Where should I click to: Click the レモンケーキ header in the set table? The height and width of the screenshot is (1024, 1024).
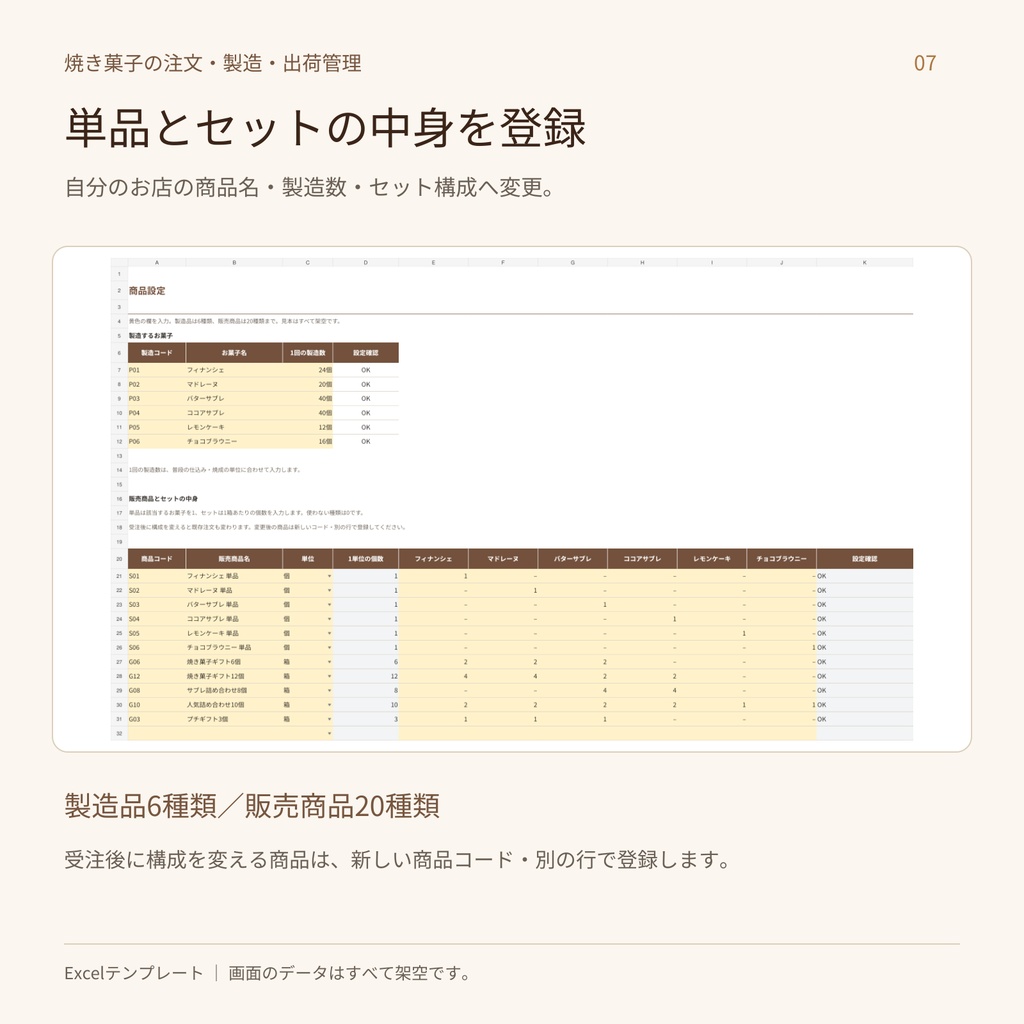pyautogui.click(x=712, y=559)
